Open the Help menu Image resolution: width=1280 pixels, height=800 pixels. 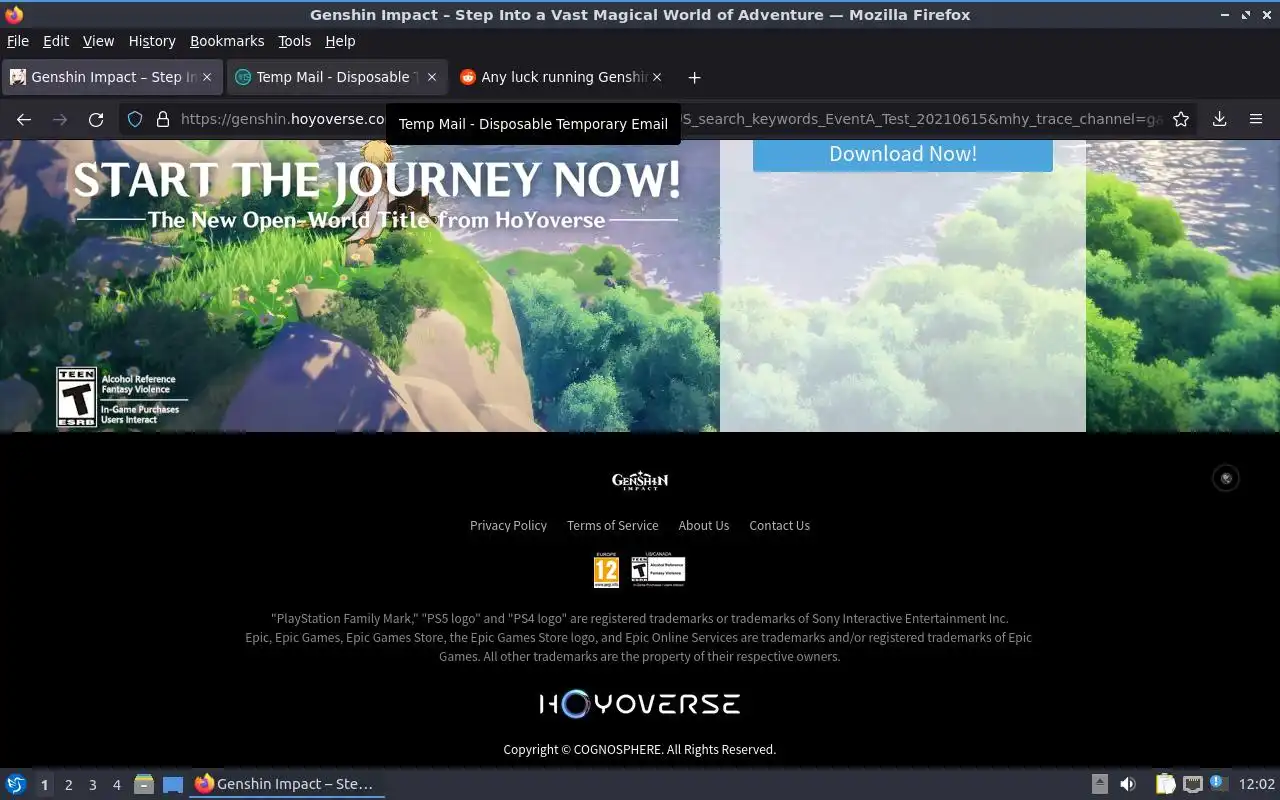click(340, 41)
